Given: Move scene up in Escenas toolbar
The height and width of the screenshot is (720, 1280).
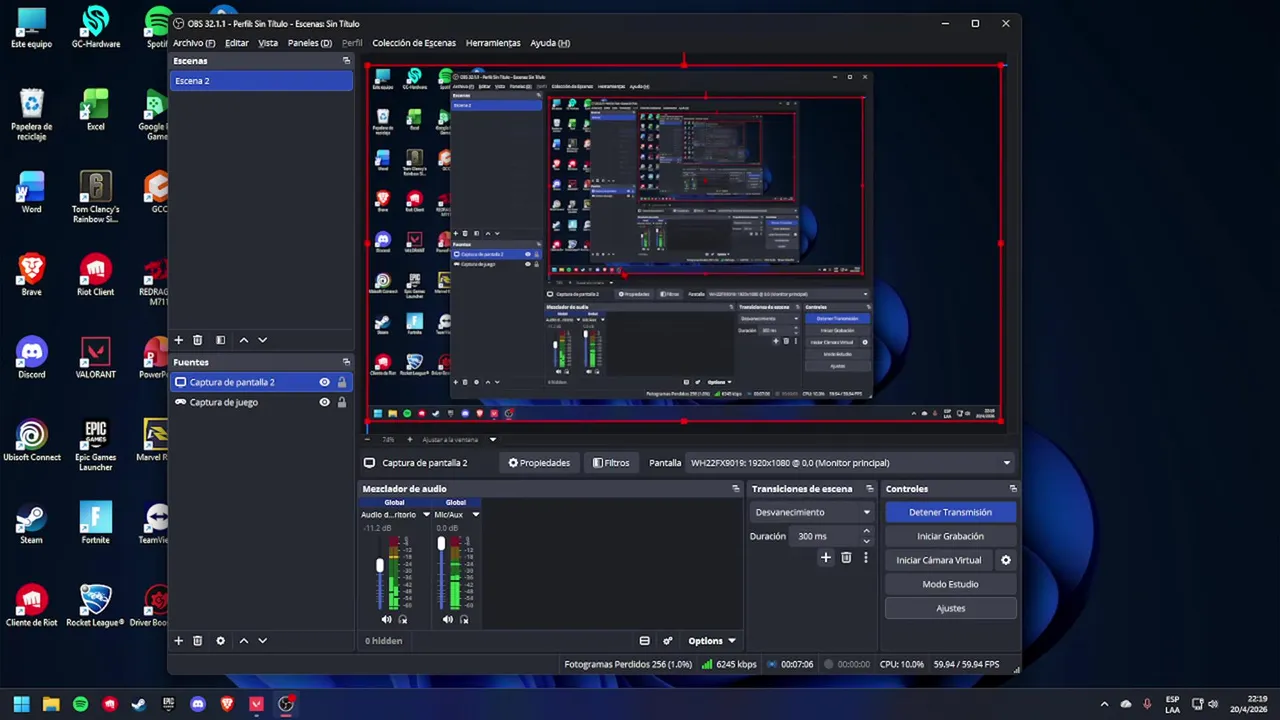Looking at the screenshot, I should click(x=243, y=340).
